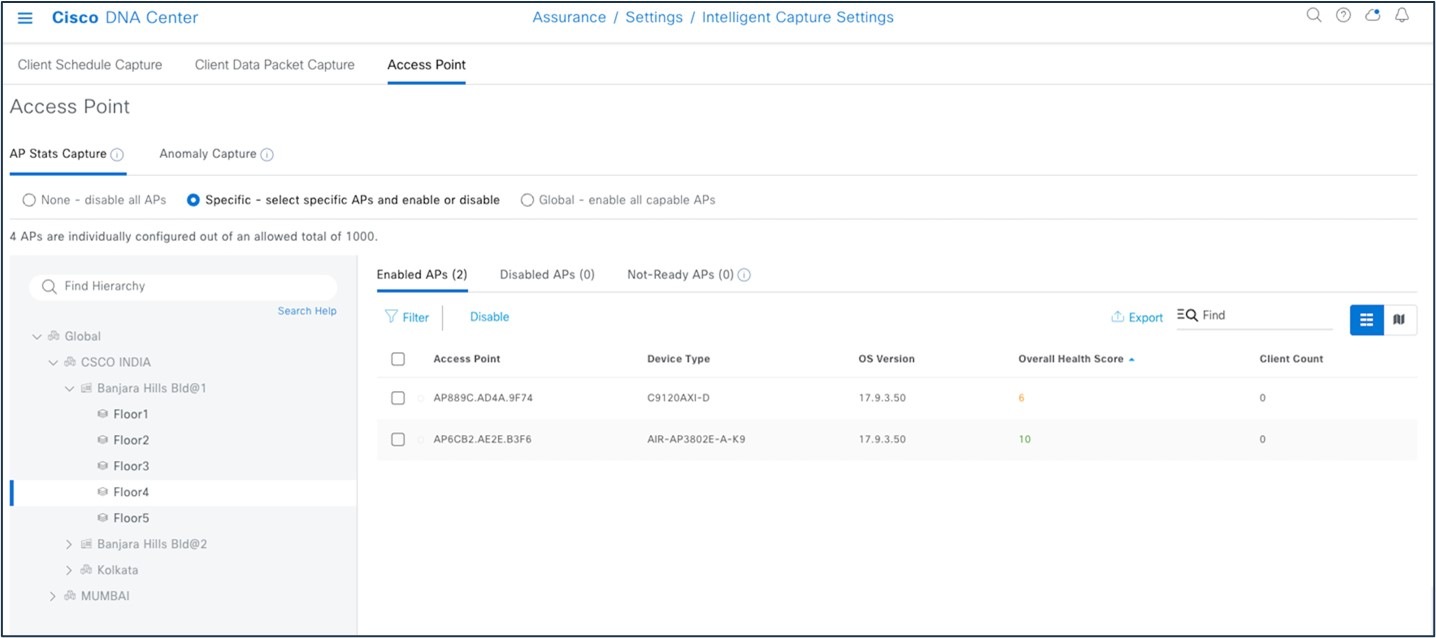The width and height of the screenshot is (1436, 638).
Task: Check the select-all checkbox in the AP table
Action: (x=397, y=358)
